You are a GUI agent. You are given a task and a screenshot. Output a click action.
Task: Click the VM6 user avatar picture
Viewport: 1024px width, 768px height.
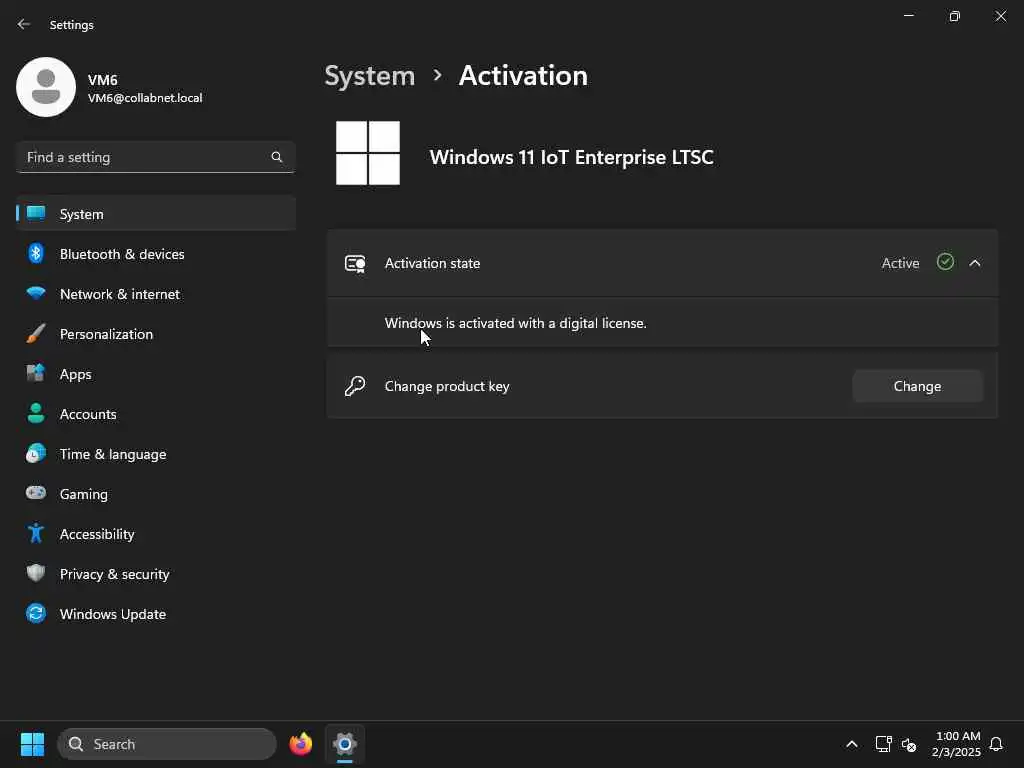click(x=46, y=87)
